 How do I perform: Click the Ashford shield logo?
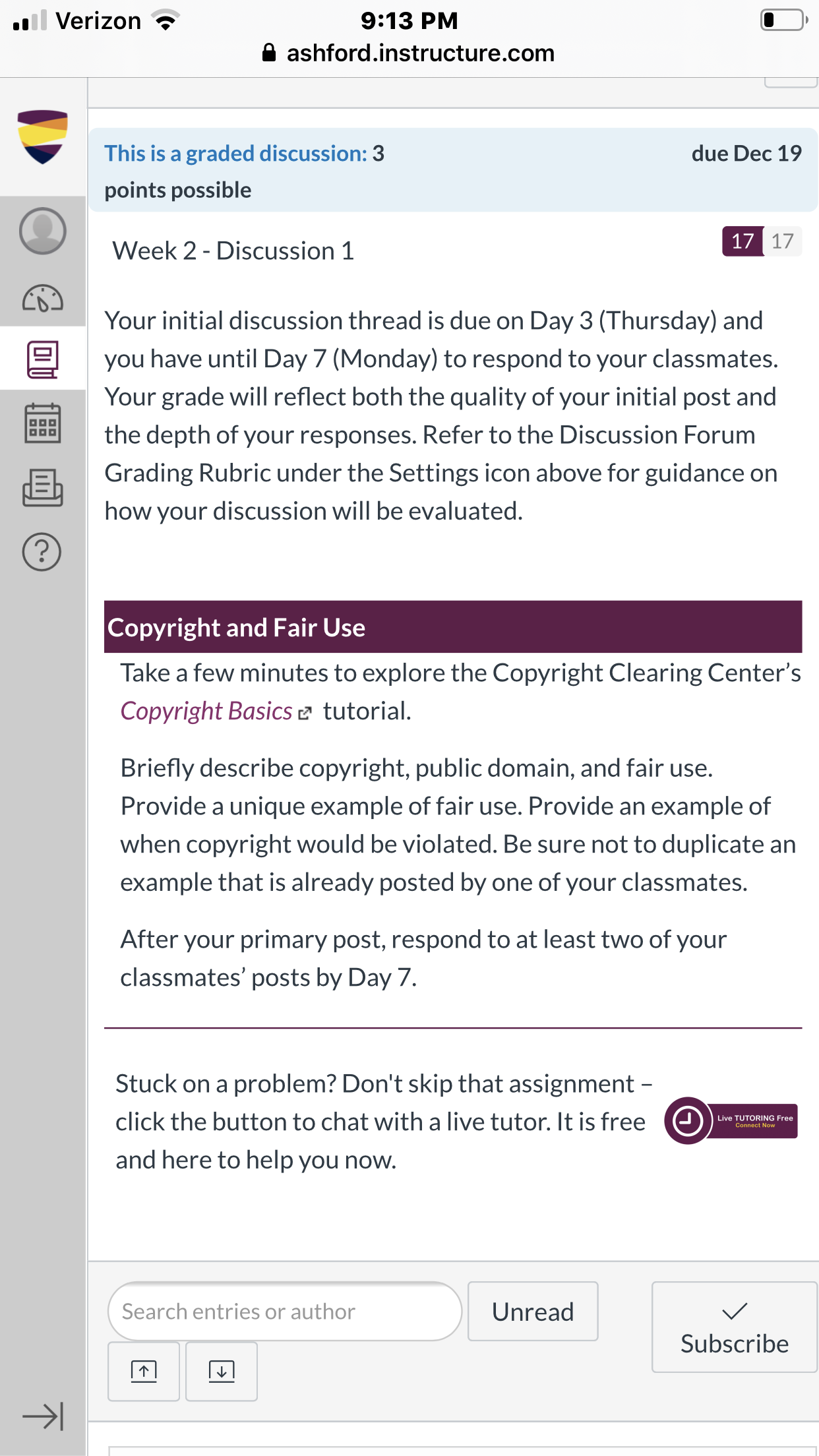click(x=43, y=136)
